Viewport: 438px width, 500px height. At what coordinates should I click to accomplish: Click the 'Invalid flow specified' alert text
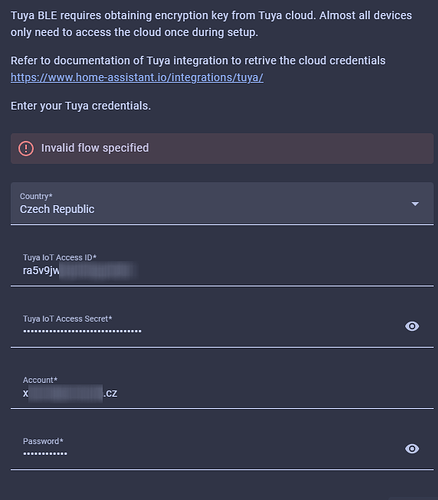(95, 148)
